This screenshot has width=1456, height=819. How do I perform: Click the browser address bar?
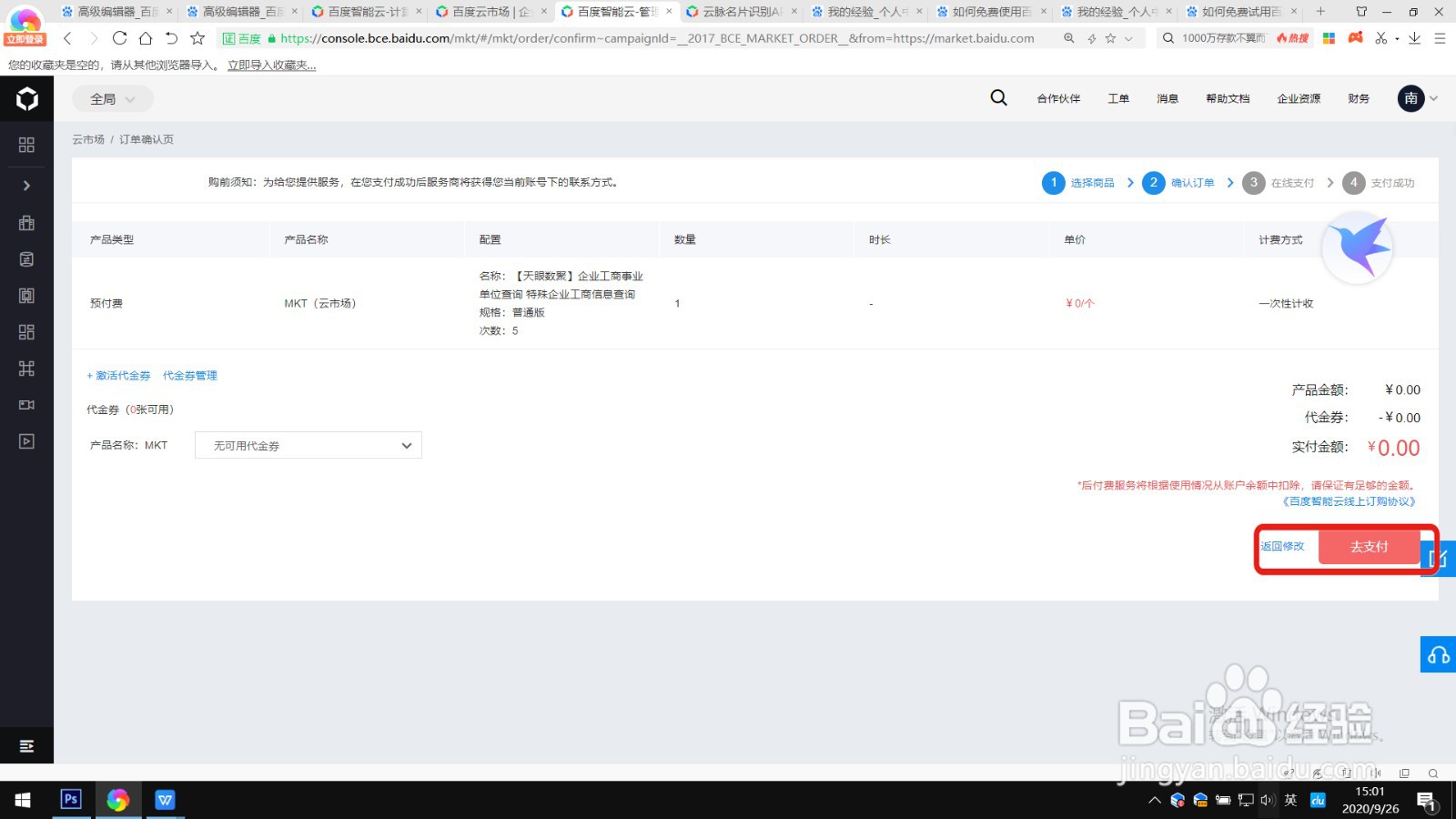pyautogui.click(x=637, y=38)
